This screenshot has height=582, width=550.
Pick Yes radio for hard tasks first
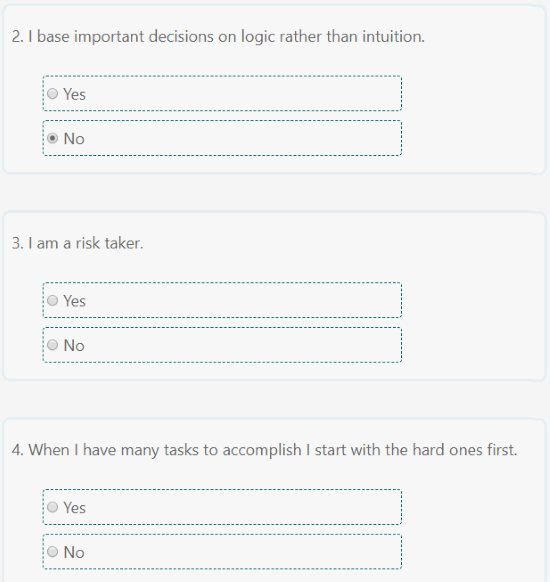53,507
